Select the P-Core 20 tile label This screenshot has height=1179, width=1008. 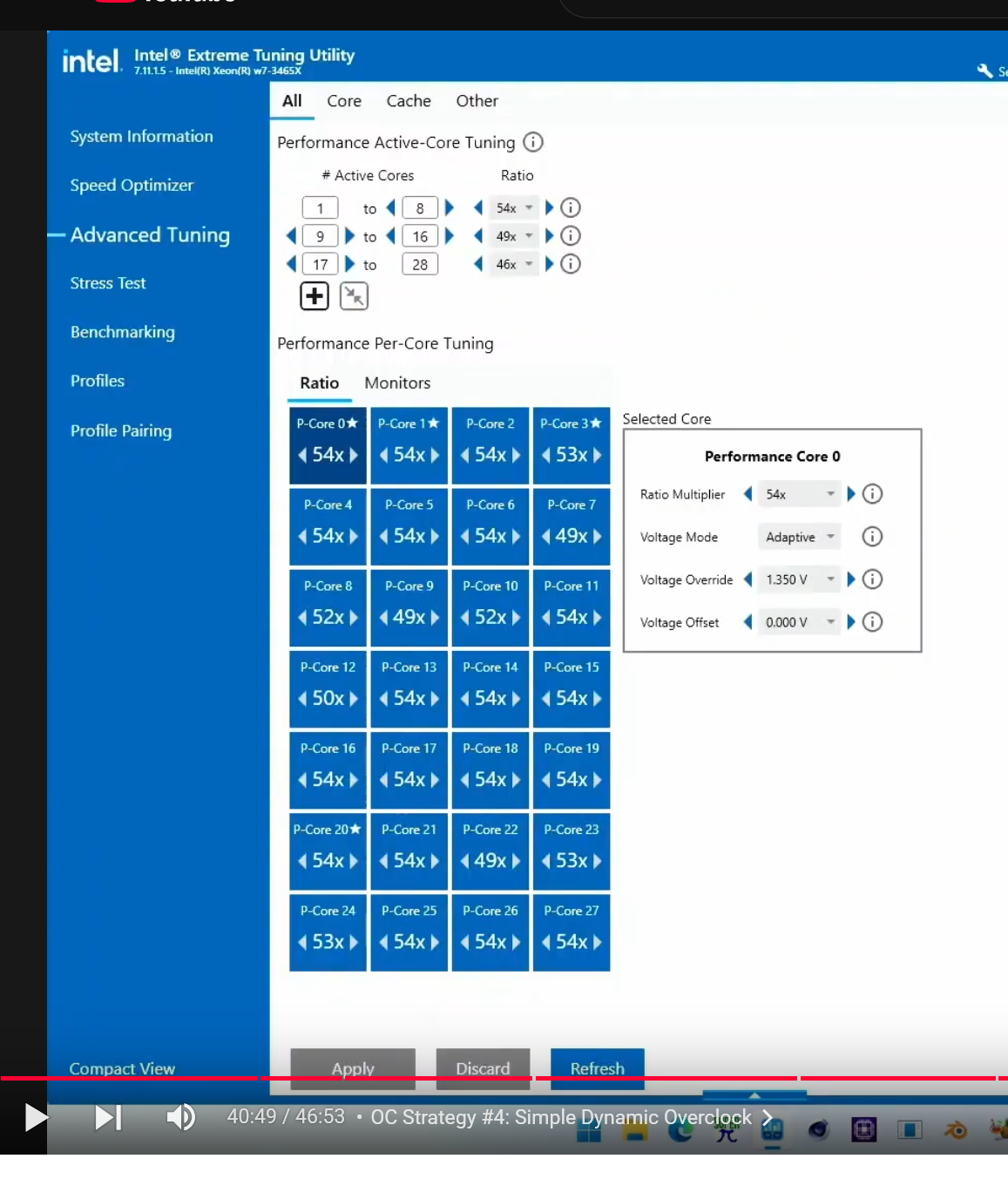[x=327, y=830]
